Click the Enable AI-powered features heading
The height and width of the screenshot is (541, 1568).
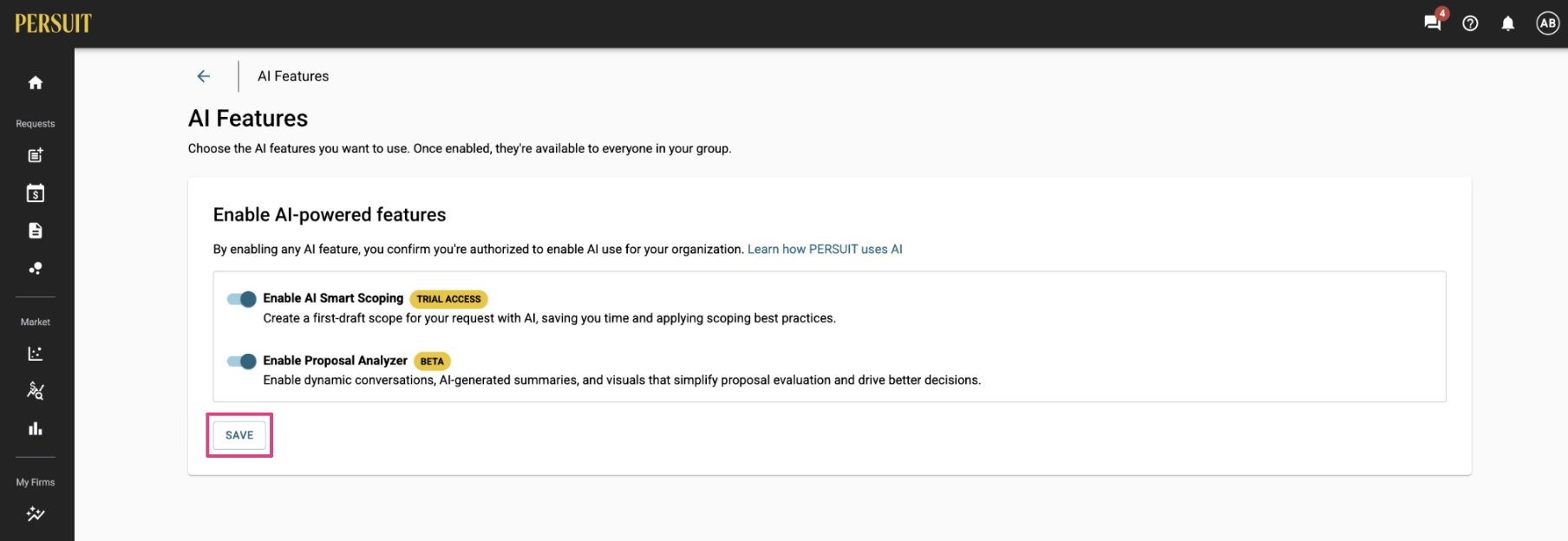[330, 215]
